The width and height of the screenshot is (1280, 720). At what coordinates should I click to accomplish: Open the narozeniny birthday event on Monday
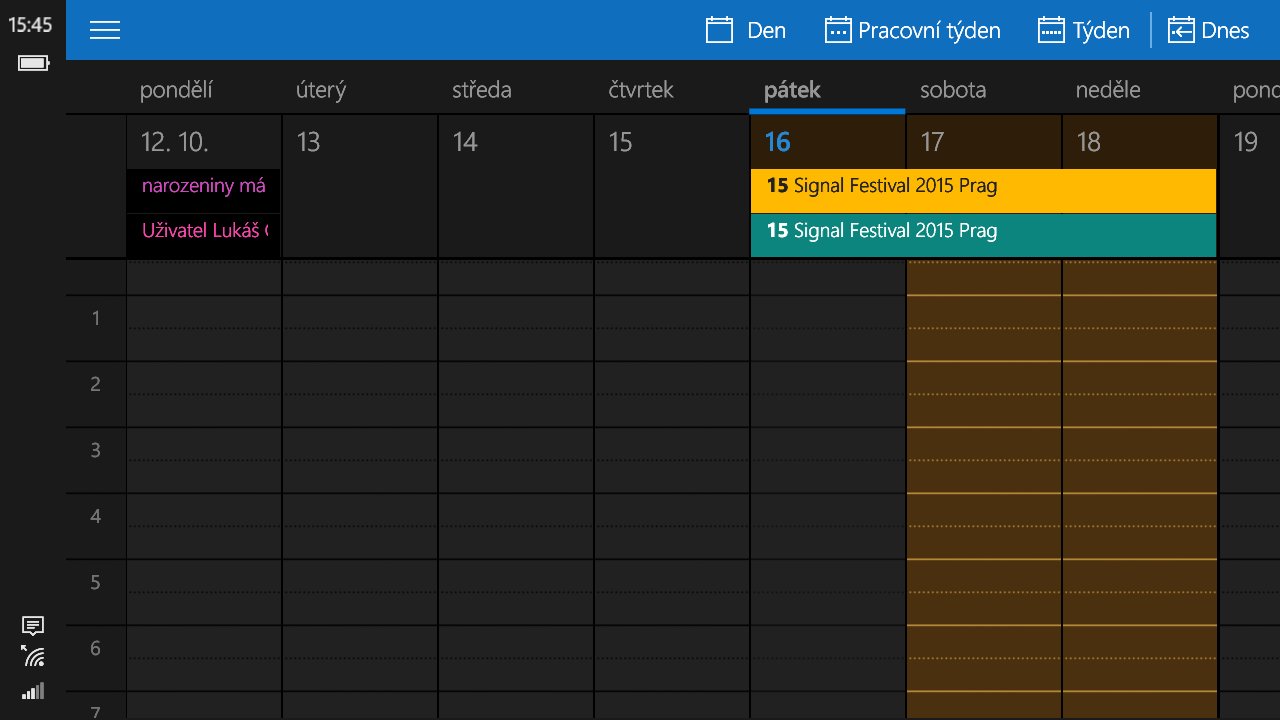pos(204,190)
